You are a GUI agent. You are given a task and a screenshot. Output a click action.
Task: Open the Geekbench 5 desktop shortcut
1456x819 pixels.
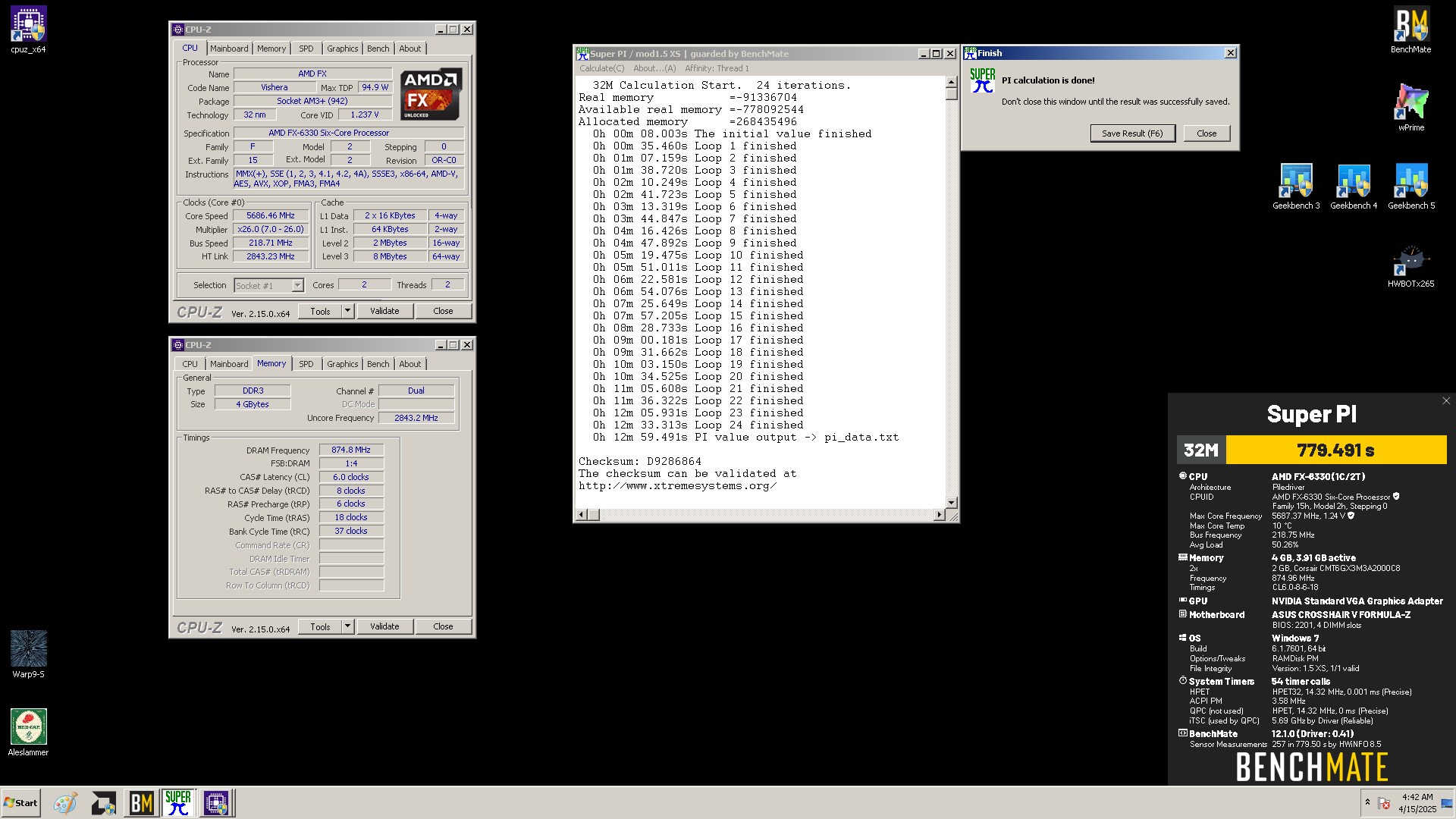click(x=1411, y=187)
